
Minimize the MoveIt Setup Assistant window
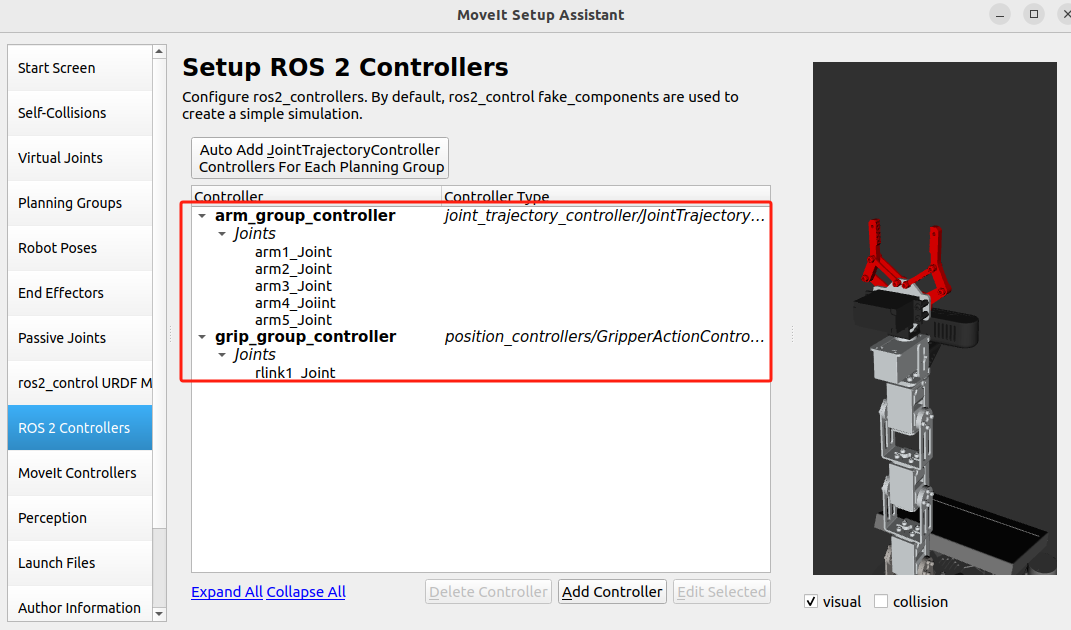(x=1000, y=14)
